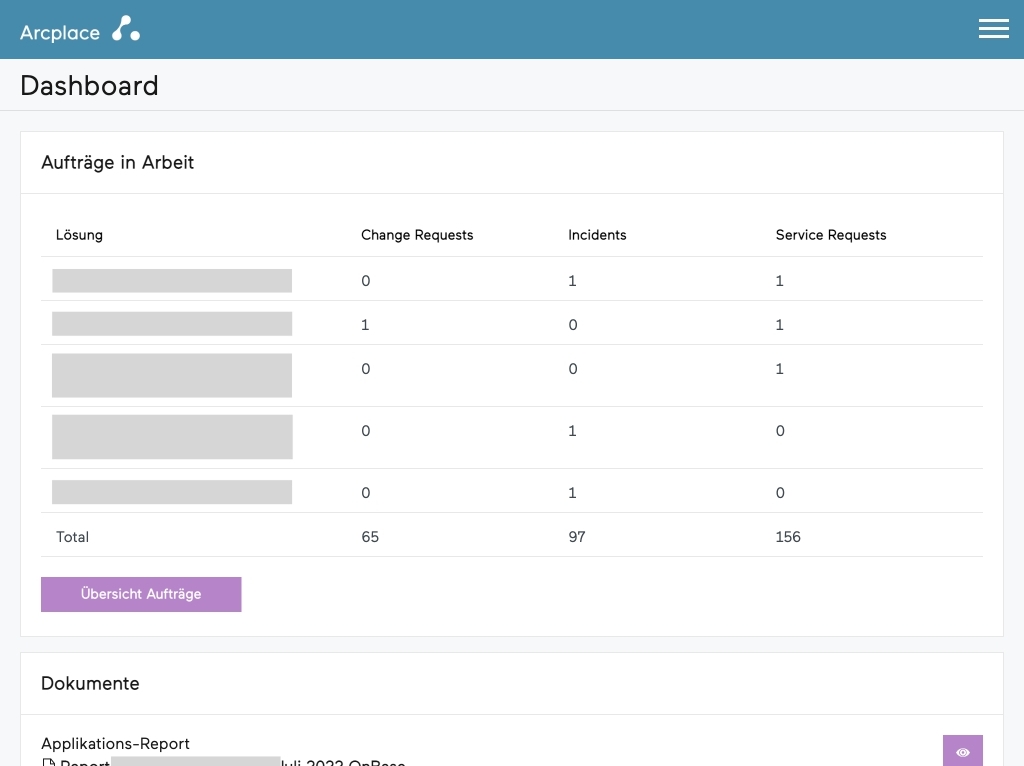Screen dimensions: 1024x766
Task: Click the Total Service Requests value 156
Action: coord(788,537)
